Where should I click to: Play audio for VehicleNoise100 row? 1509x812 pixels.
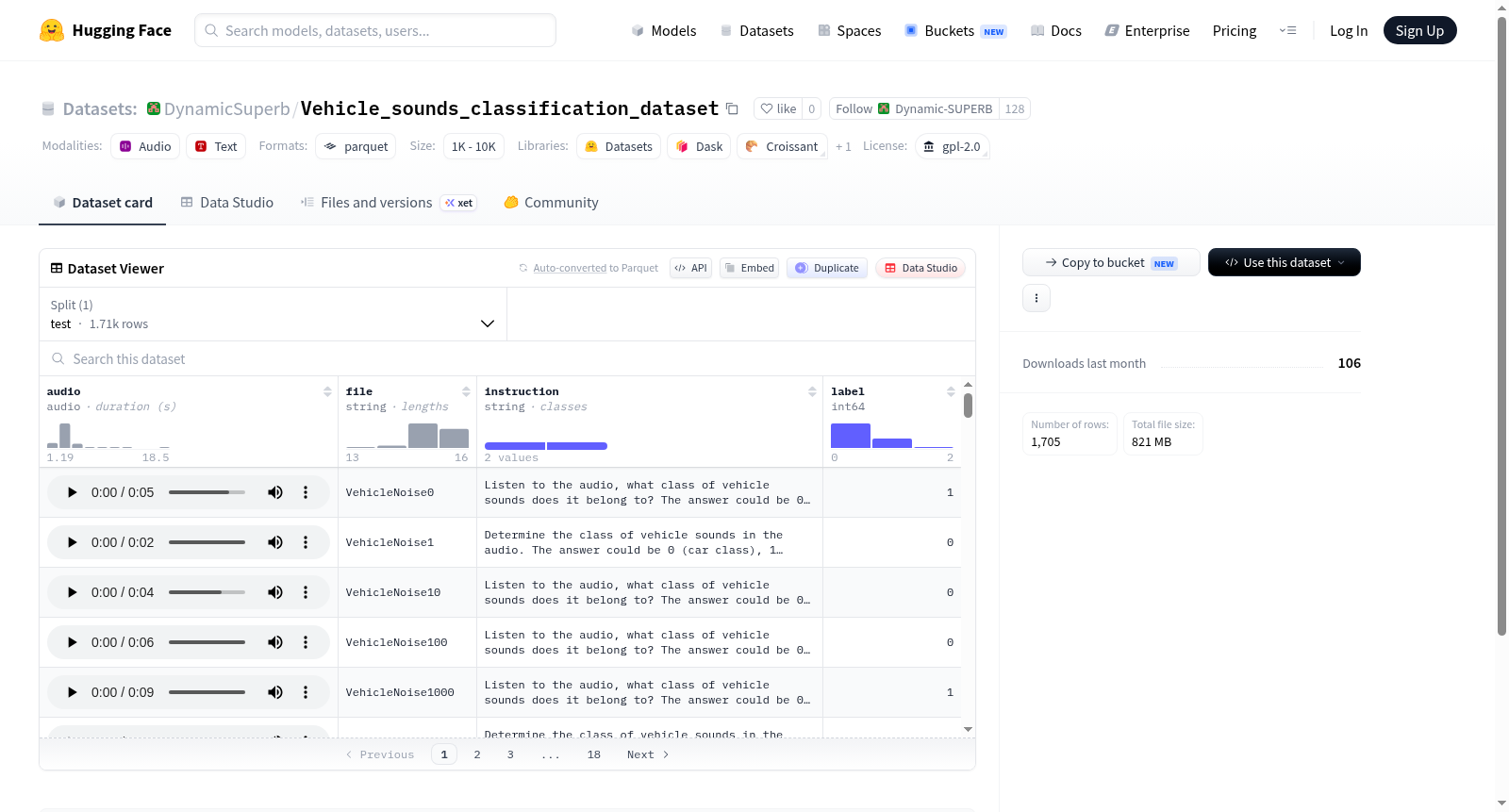[72, 642]
